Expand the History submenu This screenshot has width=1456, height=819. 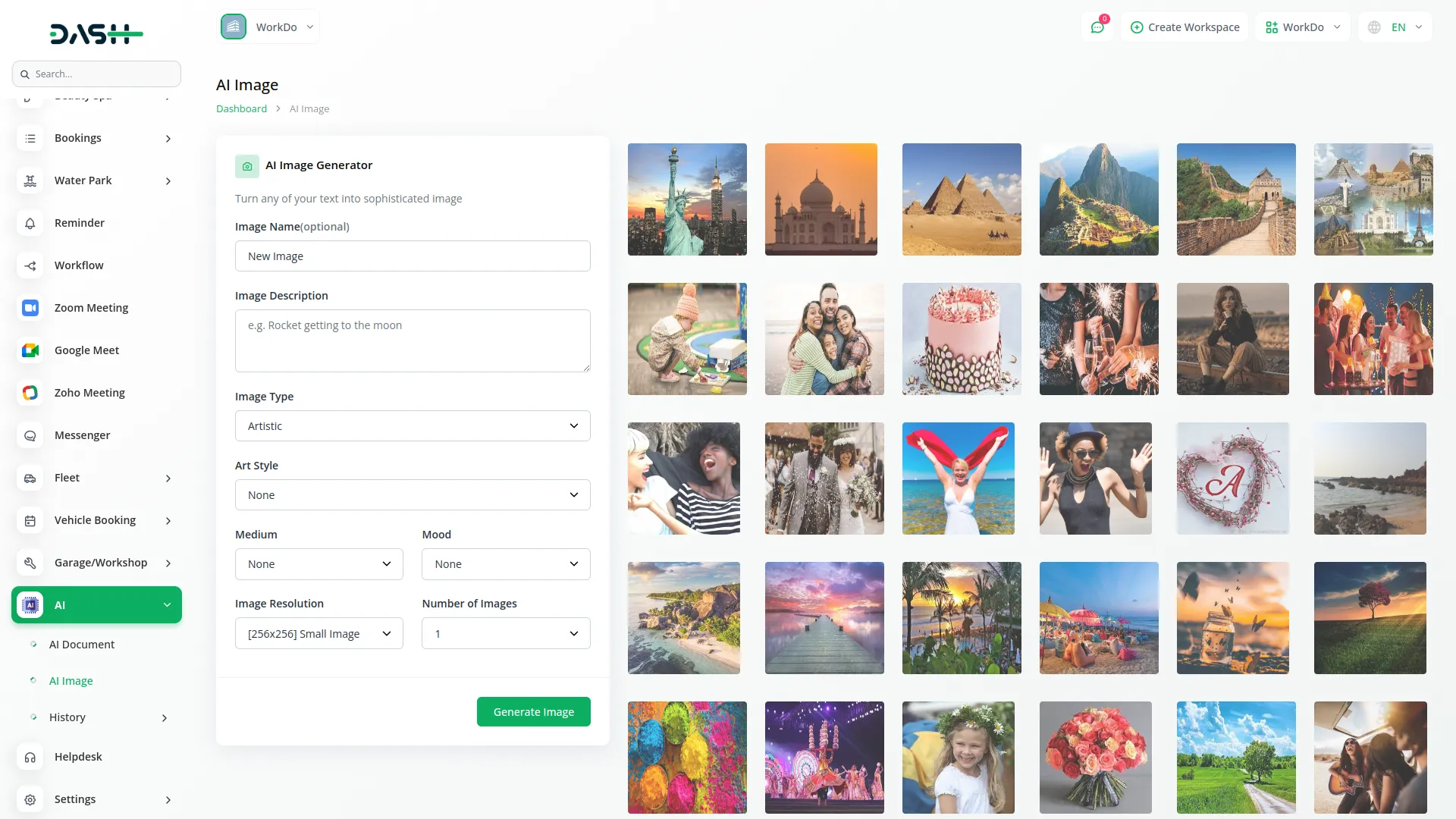click(165, 717)
